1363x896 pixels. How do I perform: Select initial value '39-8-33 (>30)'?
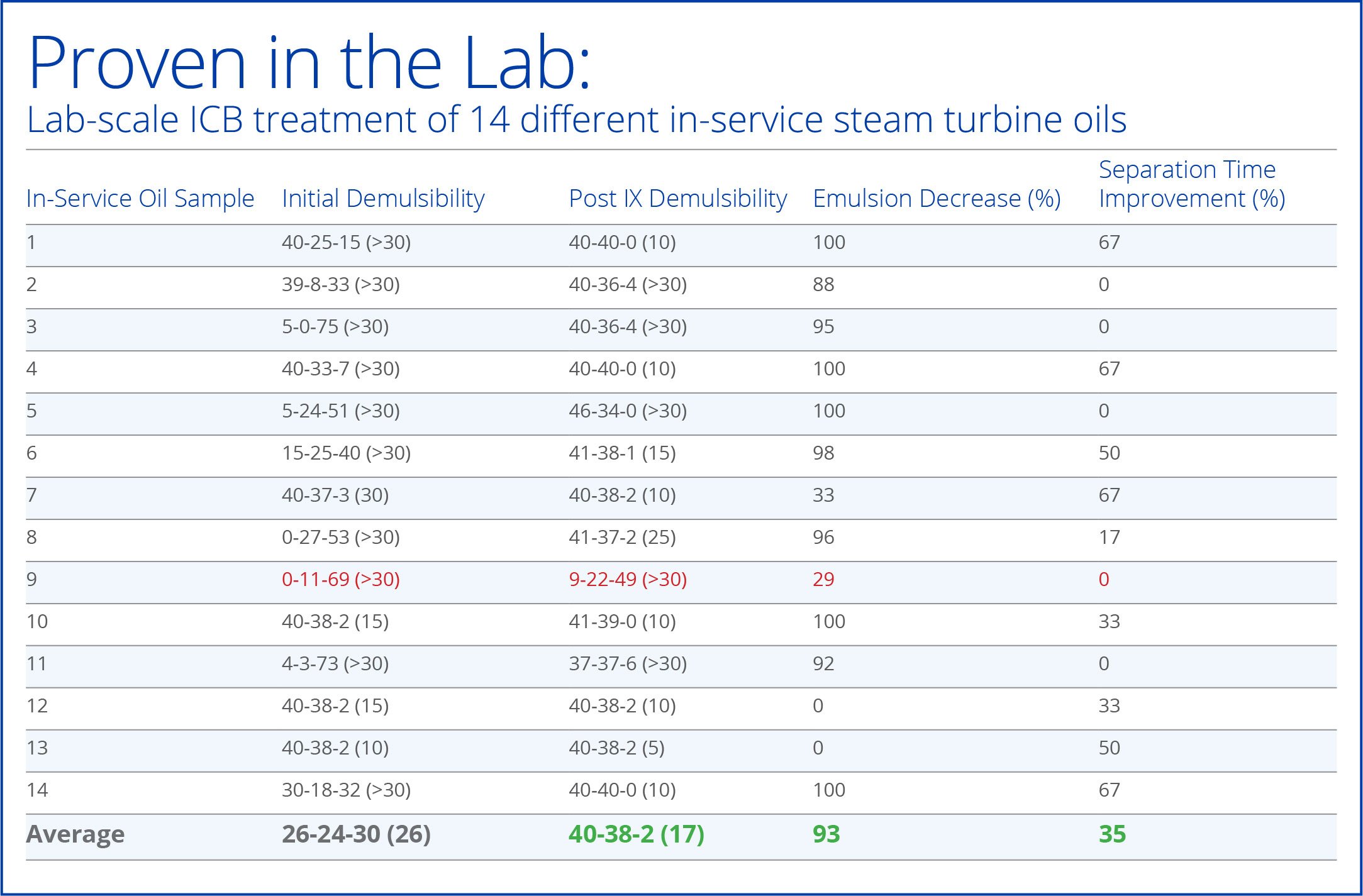pos(340,284)
